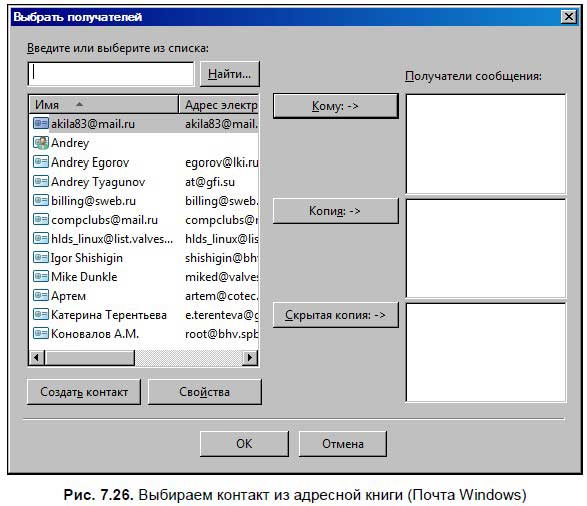This screenshot has height=506, width=587.
Task: Click the contact icon next to Mike Dunkle
Action: tap(40, 276)
